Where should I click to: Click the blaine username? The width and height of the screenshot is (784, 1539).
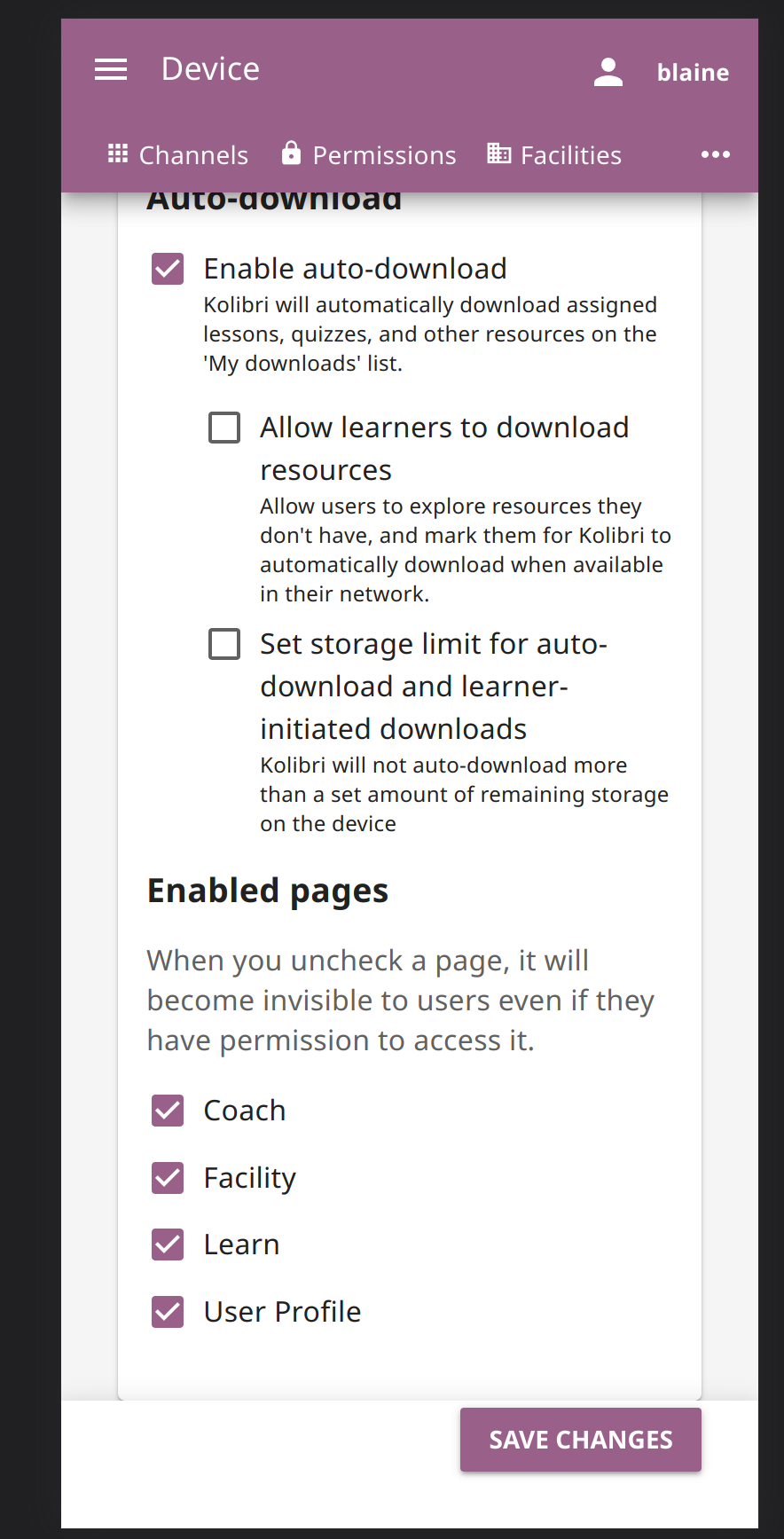pos(693,72)
